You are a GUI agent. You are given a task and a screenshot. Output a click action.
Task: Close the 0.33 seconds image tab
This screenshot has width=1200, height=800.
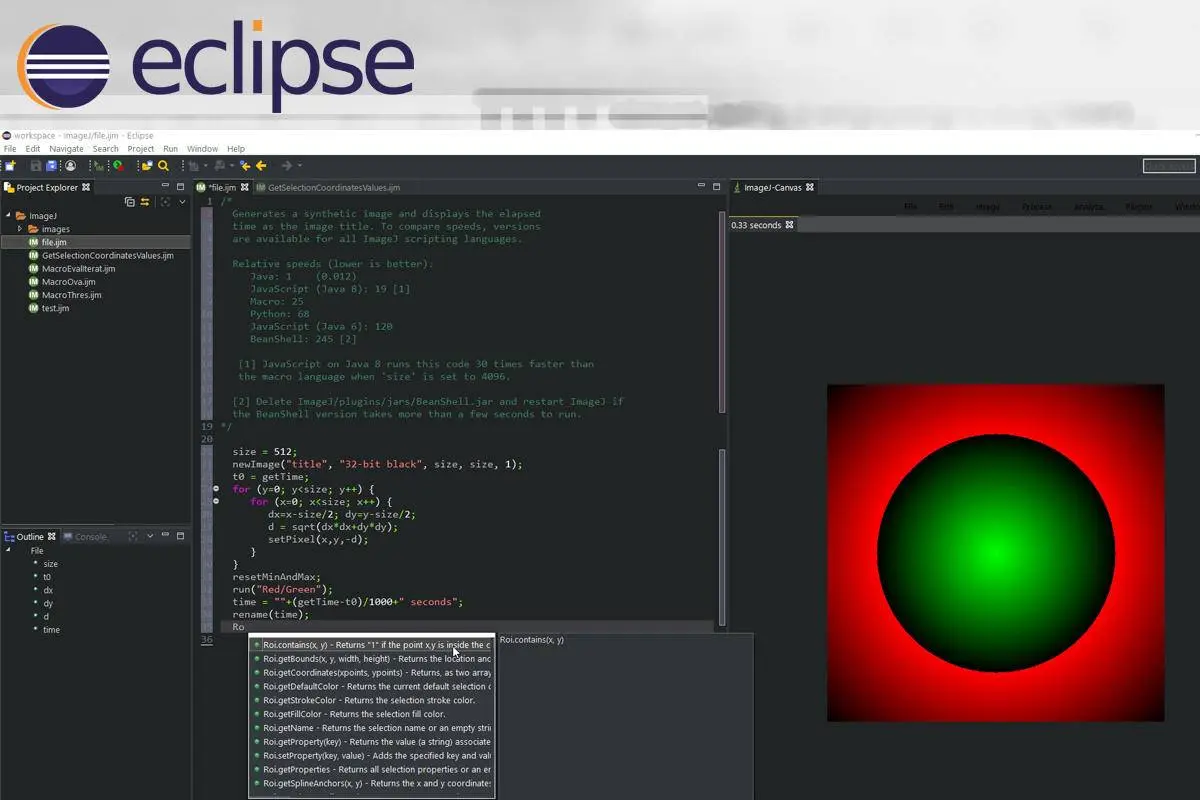(x=789, y=225)
